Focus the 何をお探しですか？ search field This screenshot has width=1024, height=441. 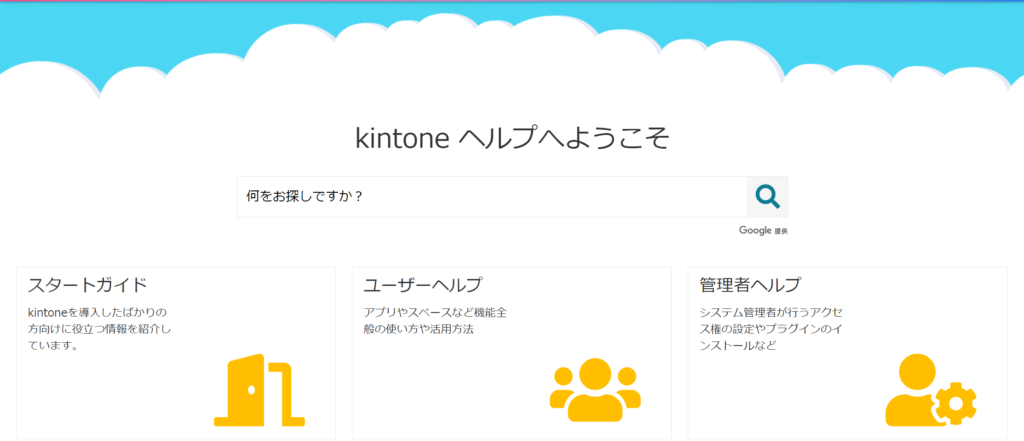[492, 197]
